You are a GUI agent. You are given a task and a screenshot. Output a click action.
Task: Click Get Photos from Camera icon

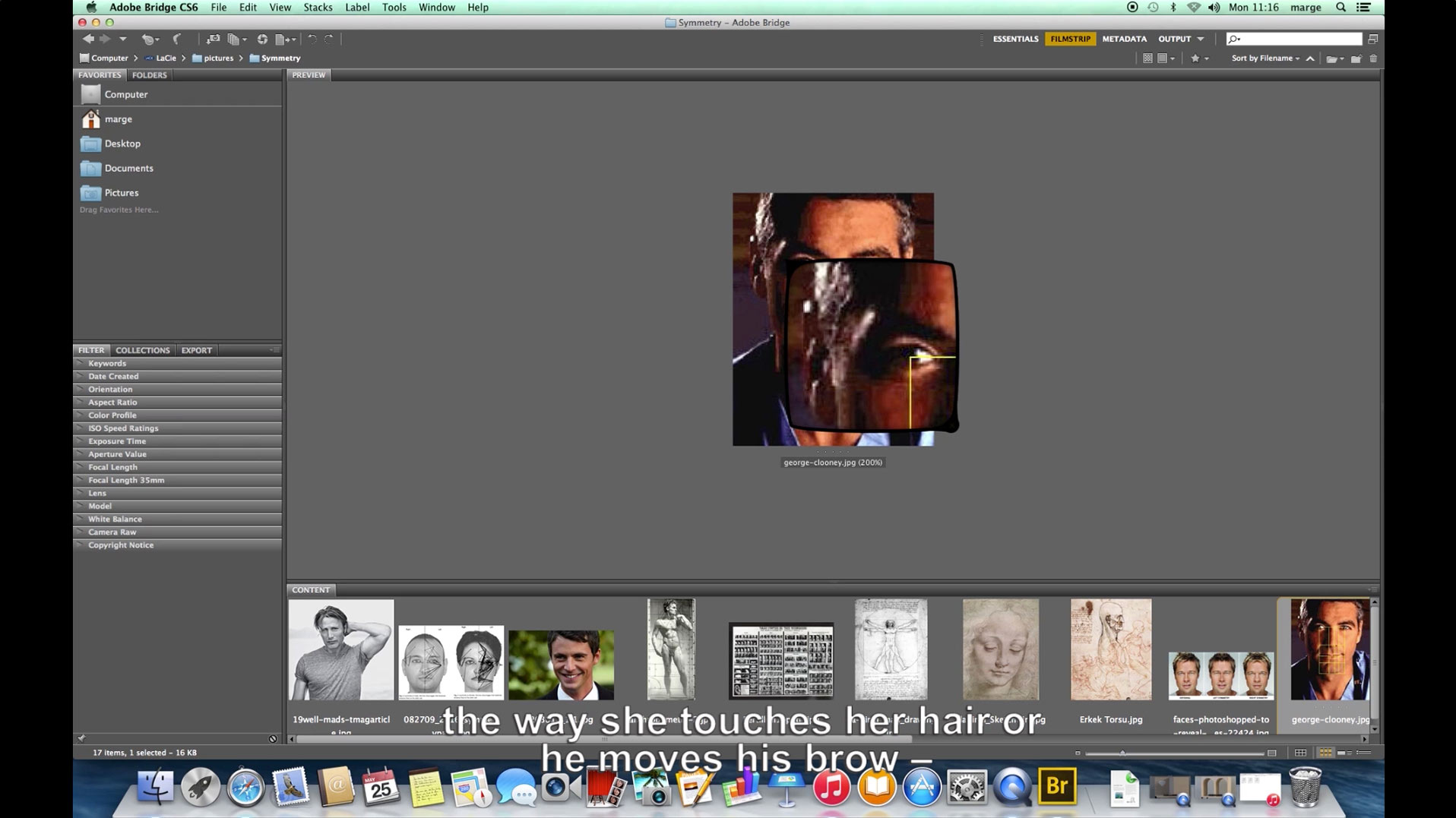213,39
